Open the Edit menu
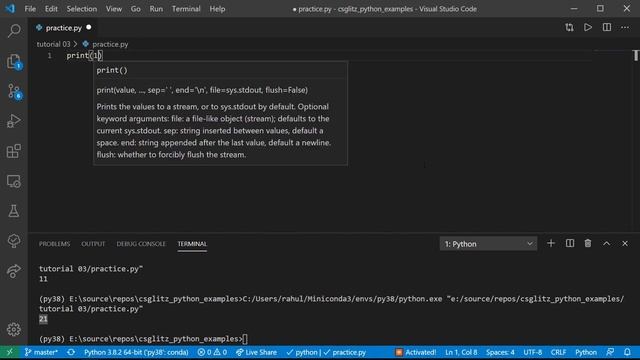640x360 pixels. click(x=51, y=9)
